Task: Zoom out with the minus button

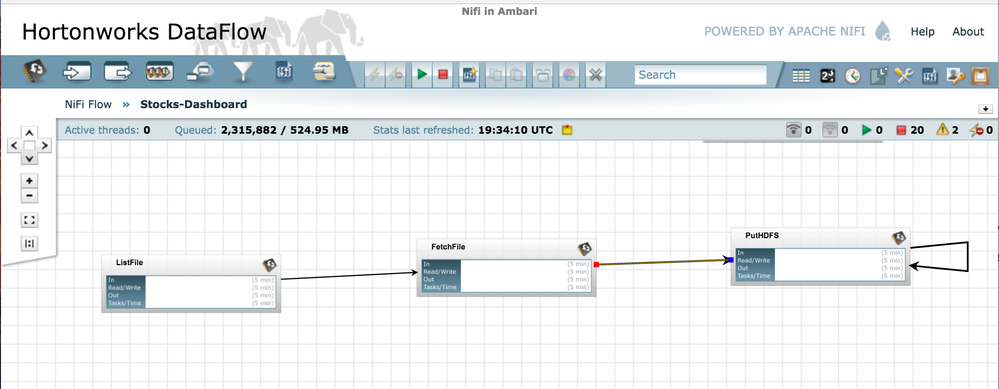Action: (x=29, y=196)
